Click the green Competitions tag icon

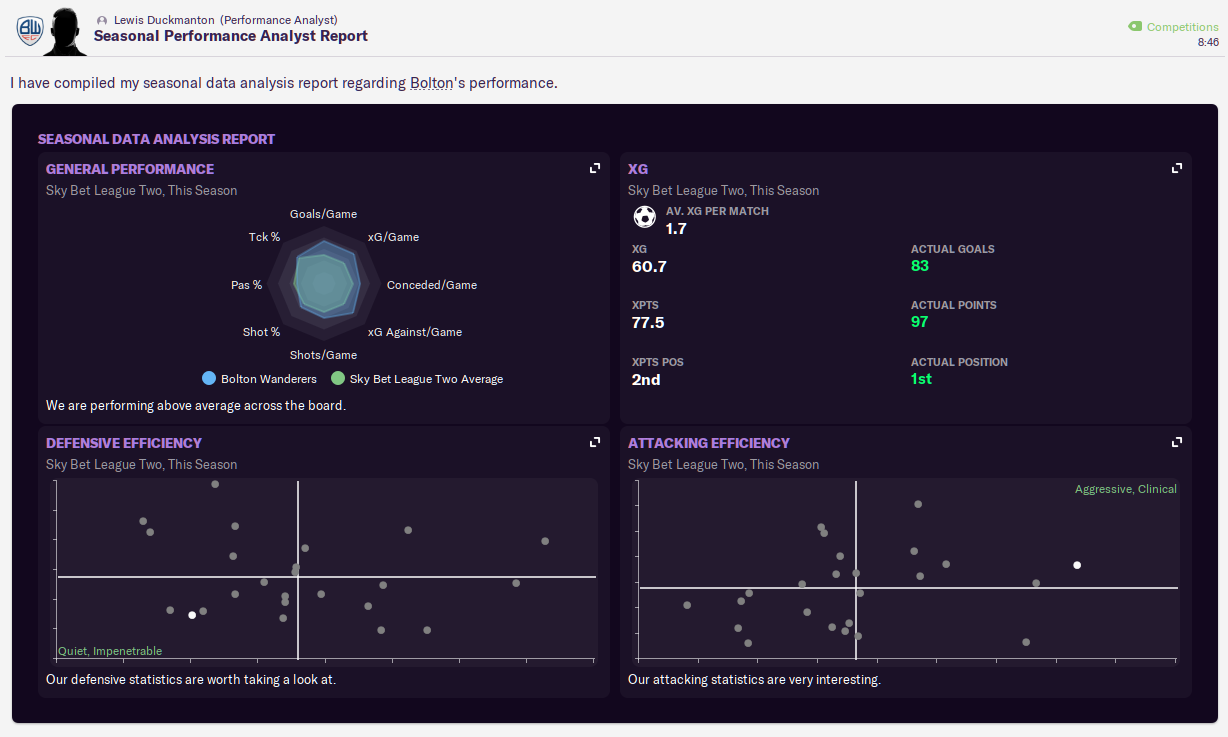point(1135,27)
